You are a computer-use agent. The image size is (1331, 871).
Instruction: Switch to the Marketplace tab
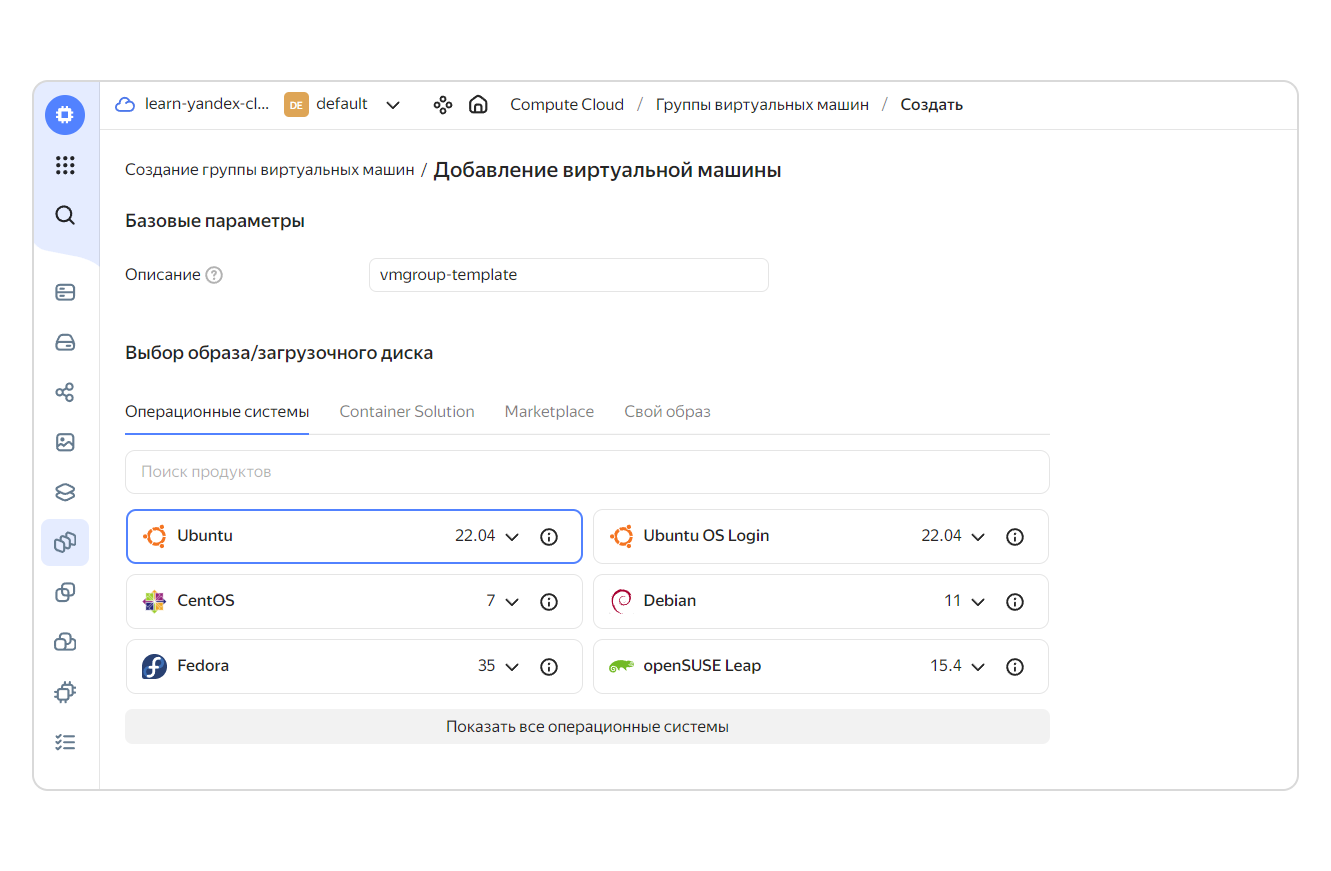point(549,411)
